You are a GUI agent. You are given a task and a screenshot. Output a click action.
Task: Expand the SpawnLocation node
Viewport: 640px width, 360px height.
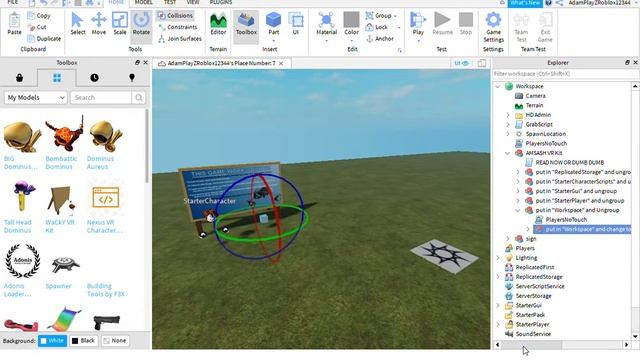click(508, 133)
